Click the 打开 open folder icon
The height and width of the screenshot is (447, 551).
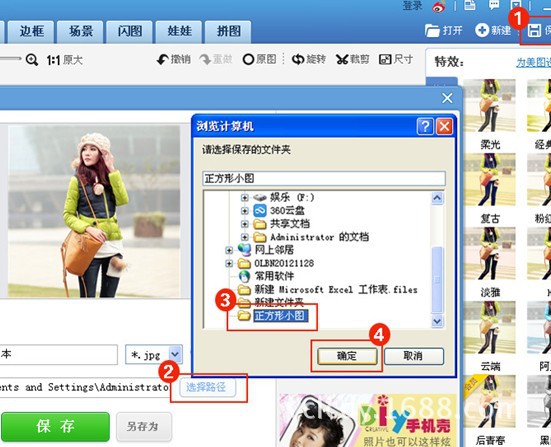(432, 31)
